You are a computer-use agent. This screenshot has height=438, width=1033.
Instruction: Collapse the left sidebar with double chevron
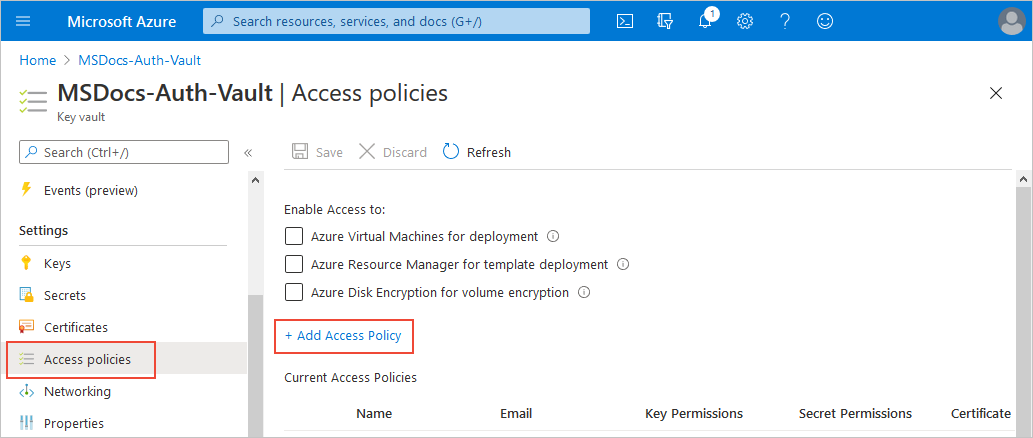(248, 153)
